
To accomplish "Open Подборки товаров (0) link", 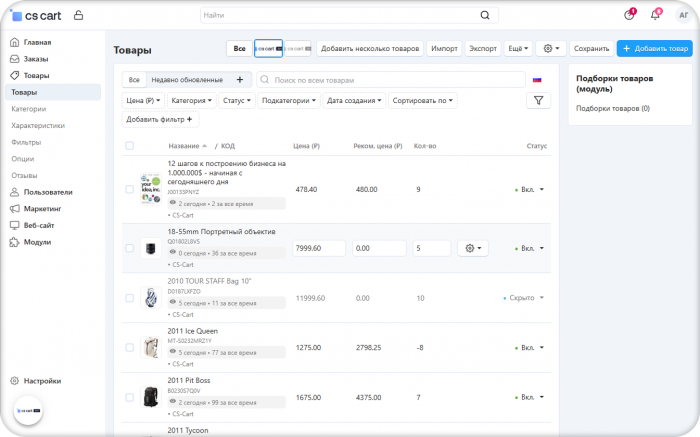I will click(x=612, y=108).
